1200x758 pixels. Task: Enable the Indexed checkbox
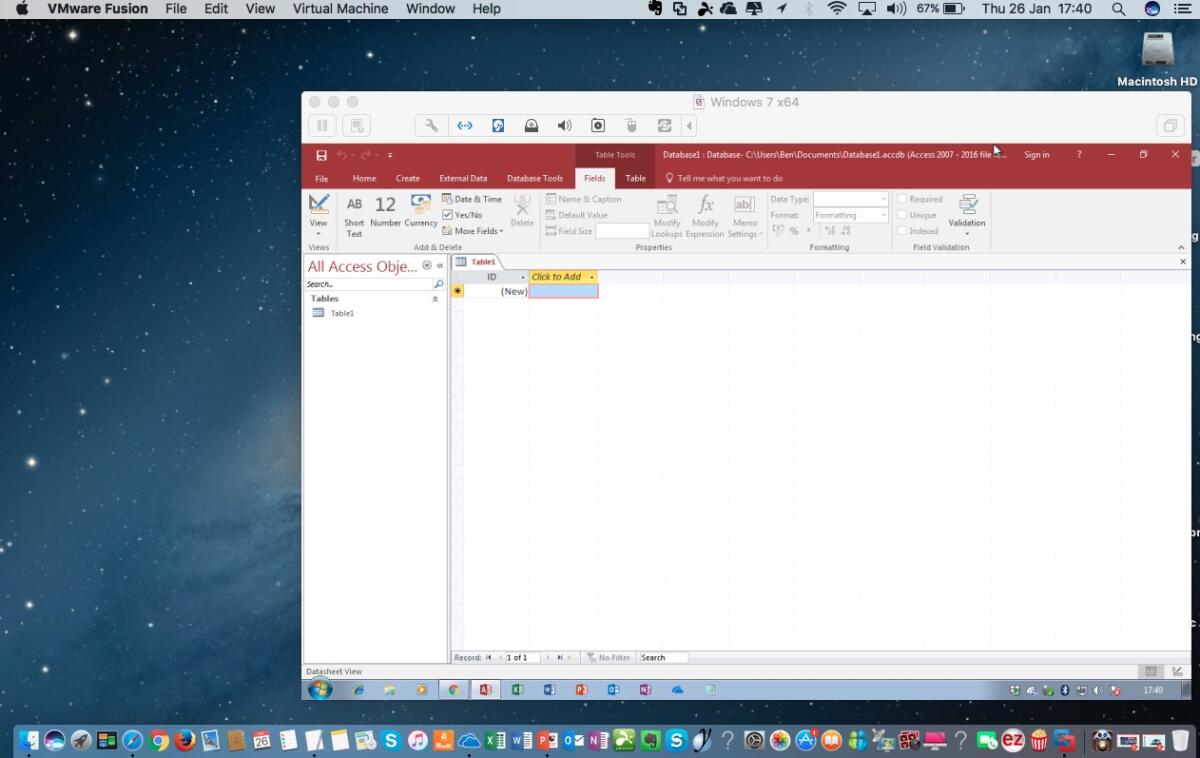(901, 230)
